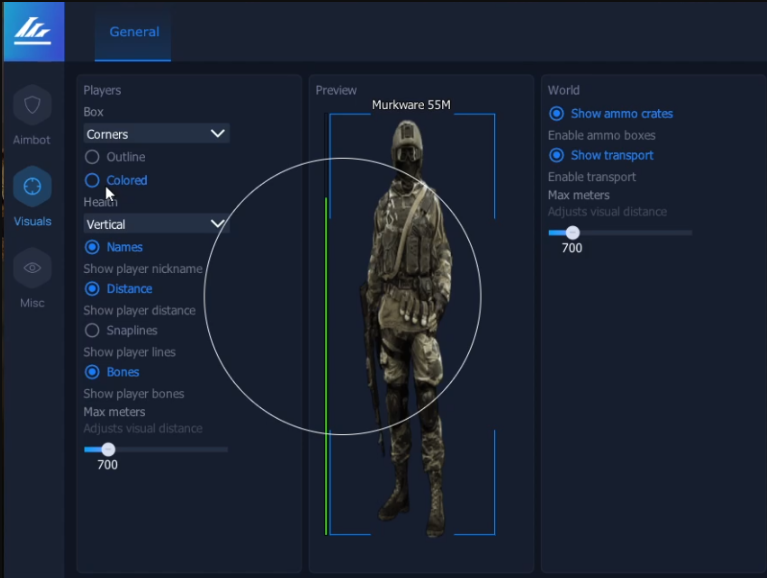The height and width of the screenshot is (578, 767).
Task: Click the Players value 700 text
Action: (107, 465)
